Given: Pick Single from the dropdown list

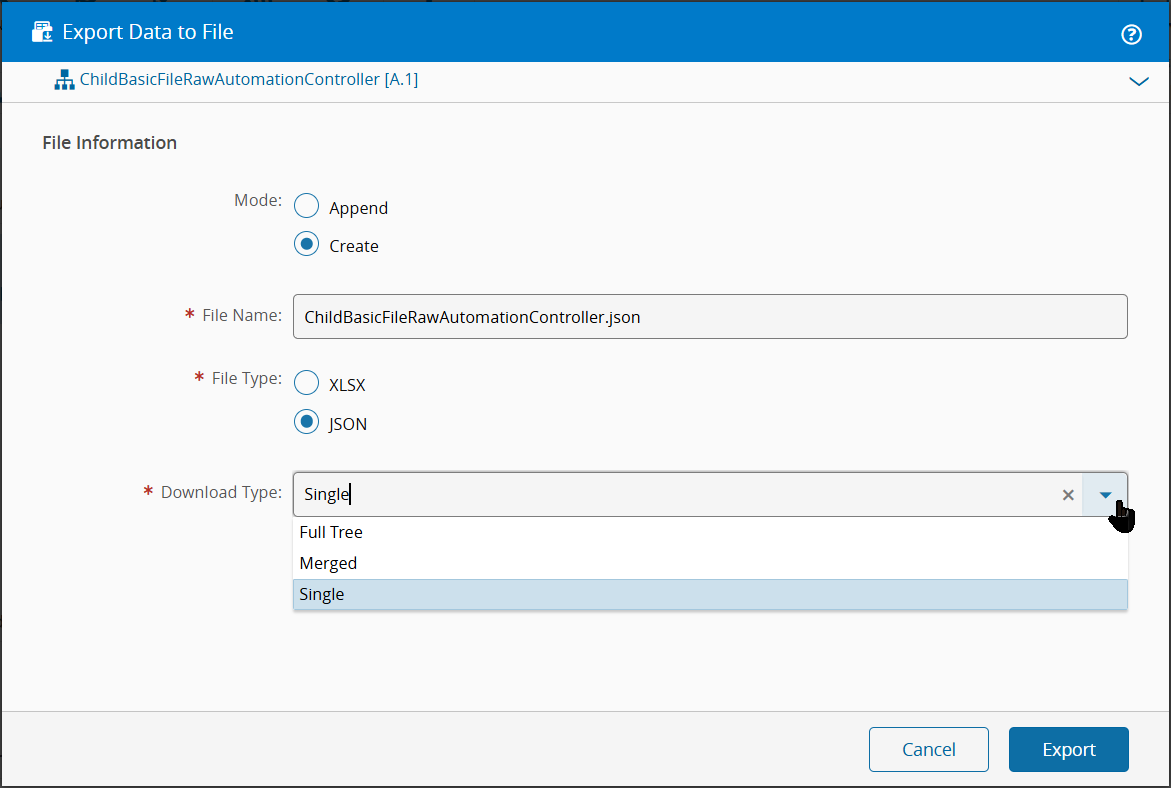Looking at the screenshot, I should tap(322, 594).
